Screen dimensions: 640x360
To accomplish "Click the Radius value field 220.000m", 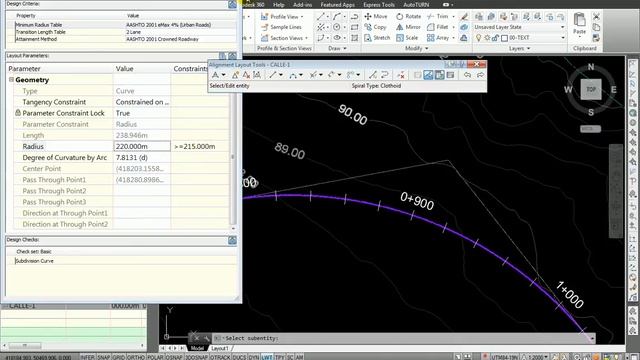I will pyautogui.click(x=142, y=146).
